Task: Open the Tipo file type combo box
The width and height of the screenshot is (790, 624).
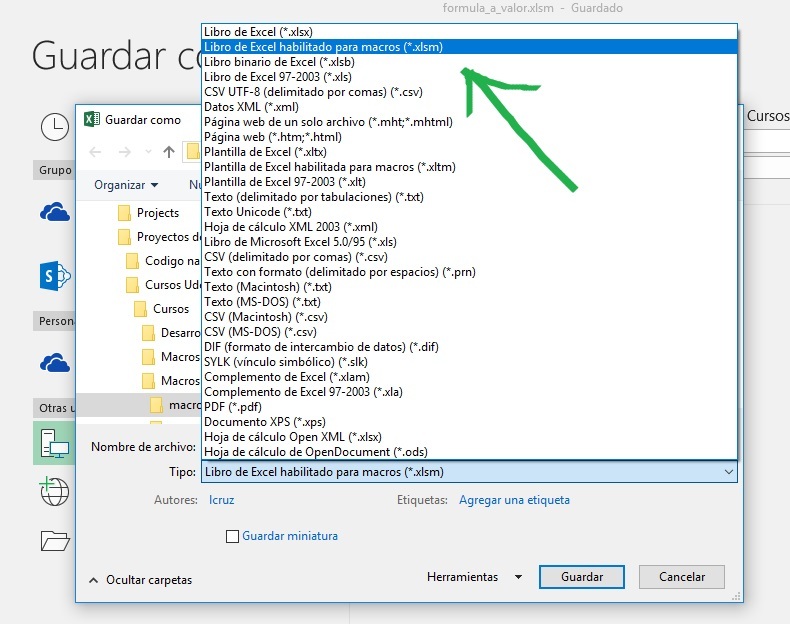Action: 469,472
